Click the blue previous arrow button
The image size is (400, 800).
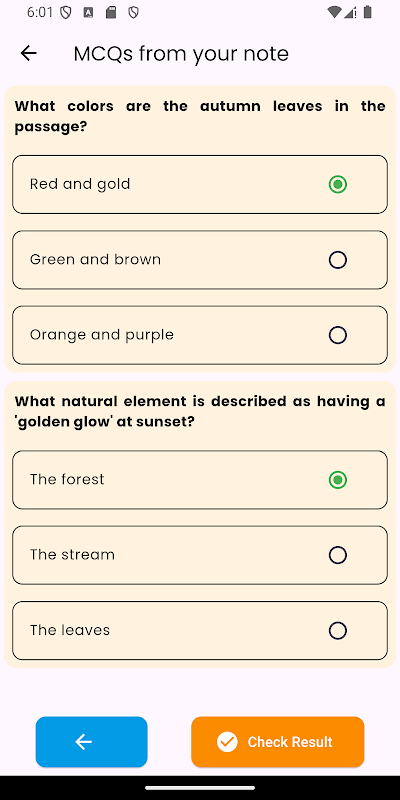coord(91,742)
